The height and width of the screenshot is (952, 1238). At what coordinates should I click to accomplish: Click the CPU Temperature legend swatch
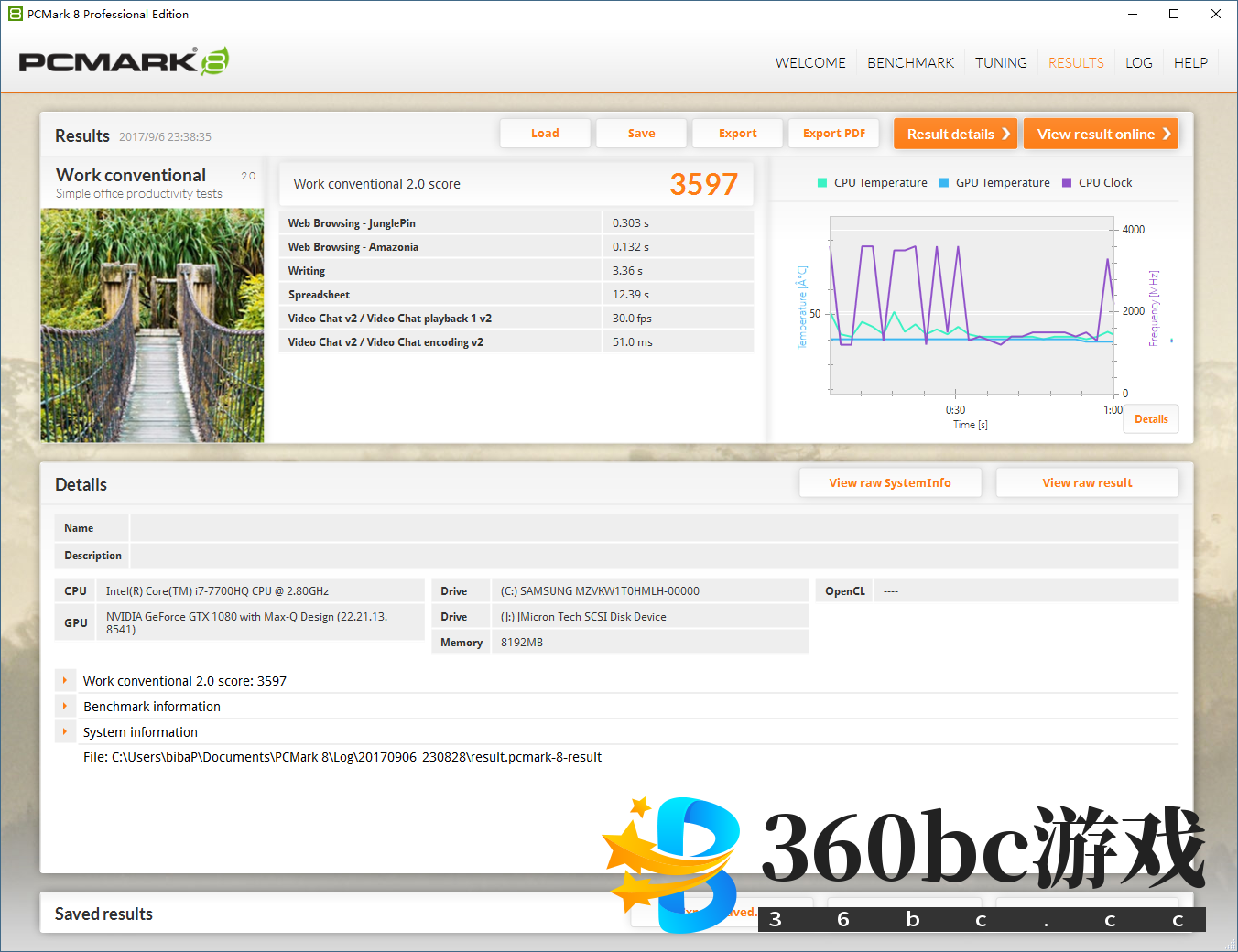click(x=822, y=183)
